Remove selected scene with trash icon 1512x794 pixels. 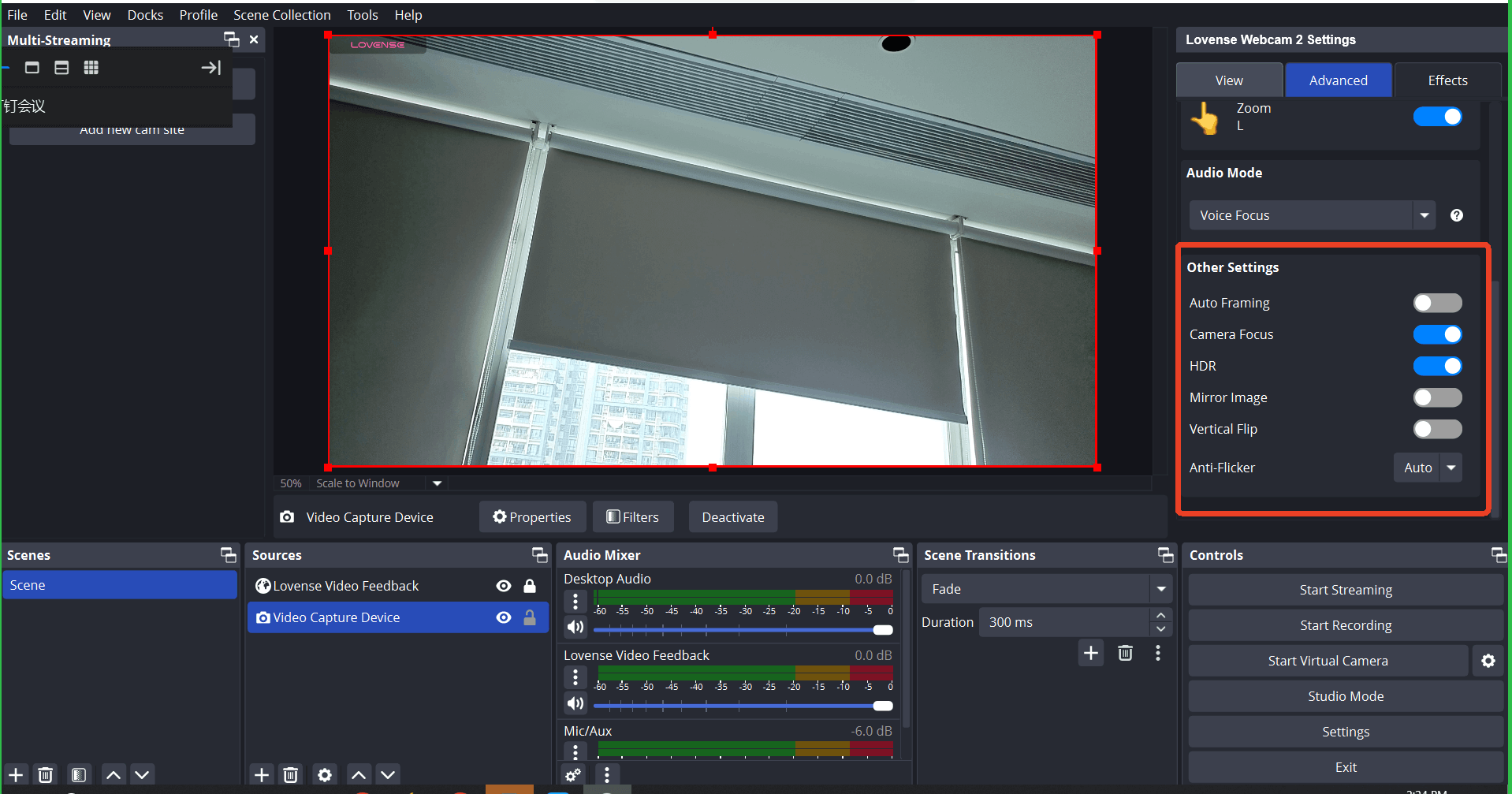click(x=46, y=775)
